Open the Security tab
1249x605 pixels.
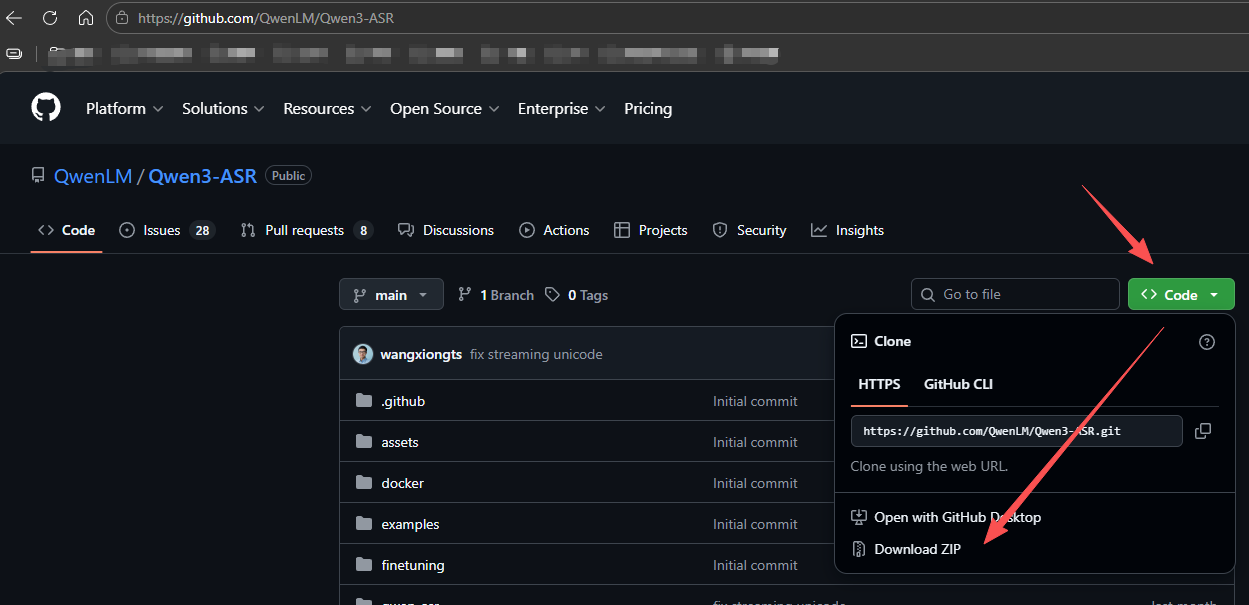[749, 230]
